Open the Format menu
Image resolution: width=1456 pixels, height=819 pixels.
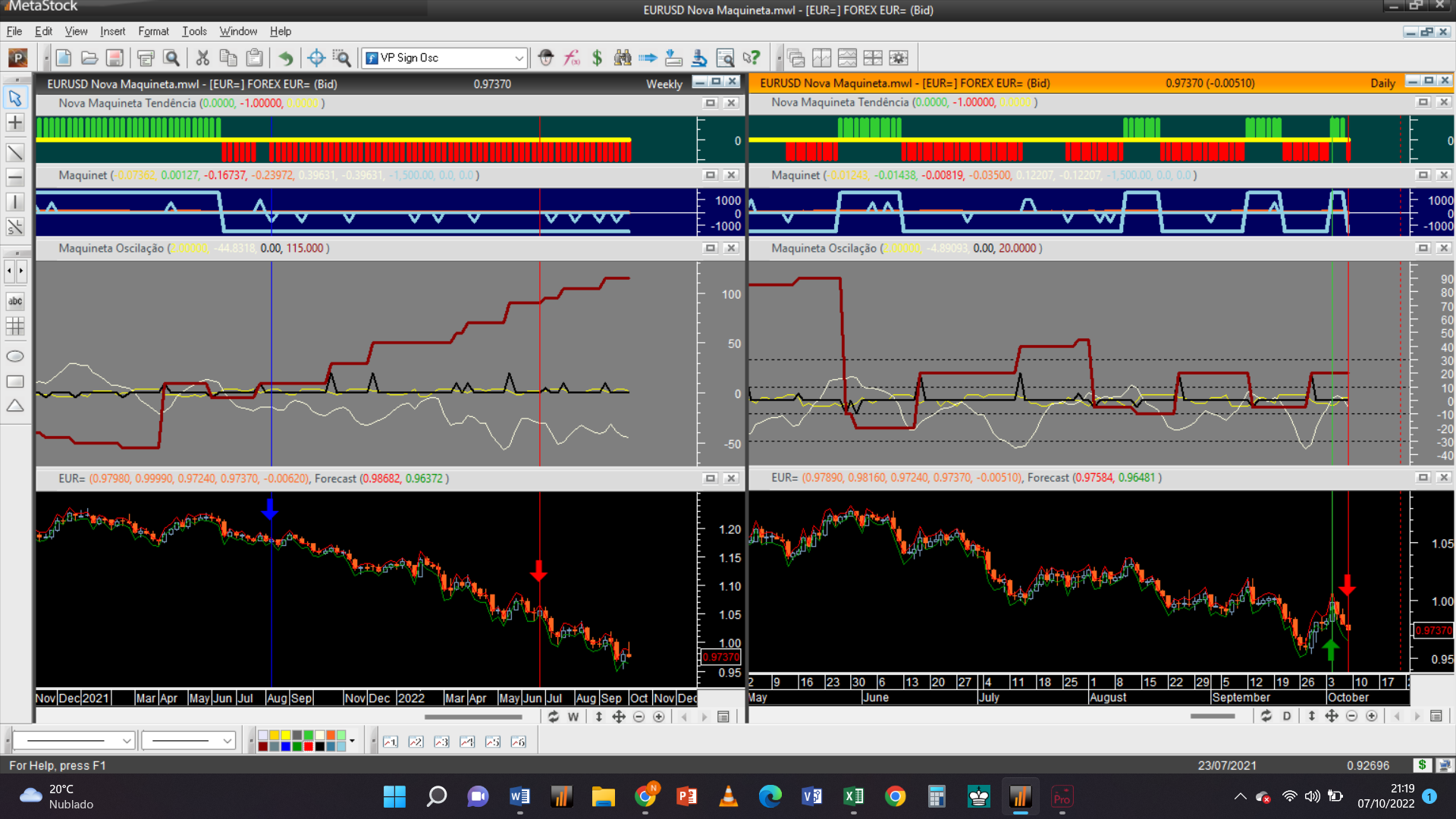(153, 31)
